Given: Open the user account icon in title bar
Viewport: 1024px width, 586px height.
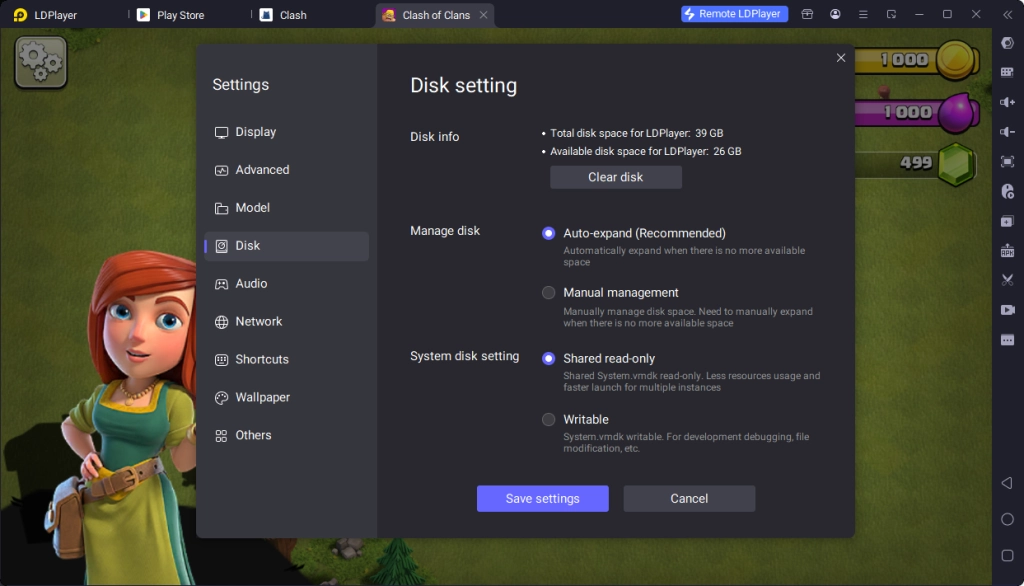Looking at the screenshot, I should (x=835, y=15).
